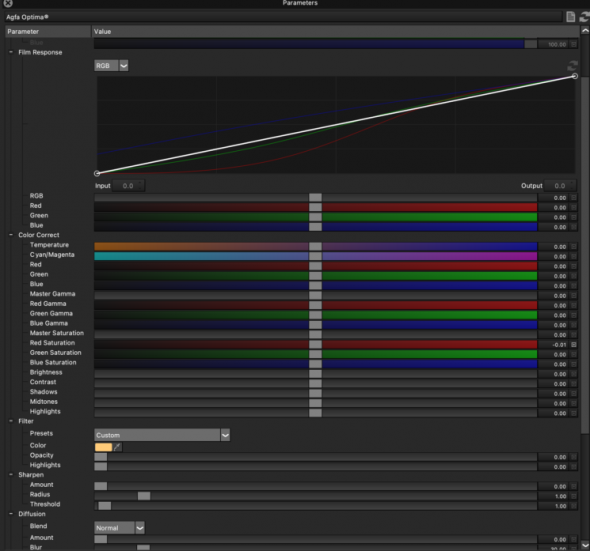The width and height of the screenshot is (590, 551).
Task: Click the Highlights slider handle under Color Correct
Action: pyautogui.click(x=315, y=413)
